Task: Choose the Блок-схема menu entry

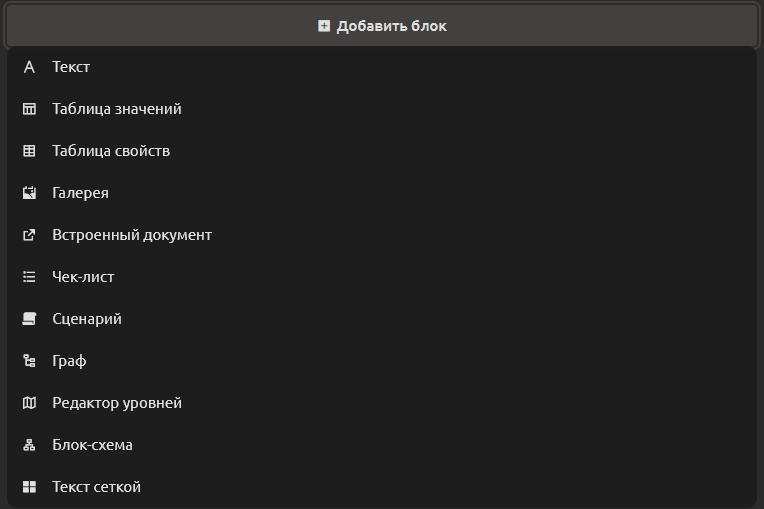Action: (382, 445)
